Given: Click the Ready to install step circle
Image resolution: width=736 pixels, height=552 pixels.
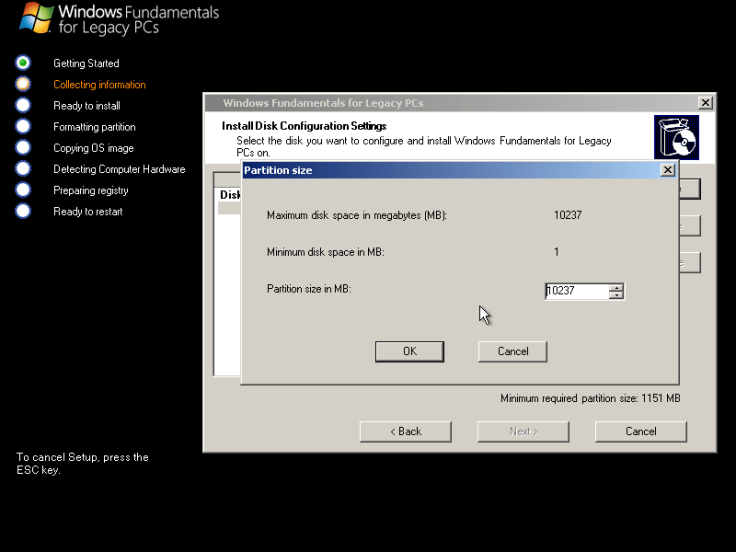Looking at the screenshot, I should tap(23, 105).
